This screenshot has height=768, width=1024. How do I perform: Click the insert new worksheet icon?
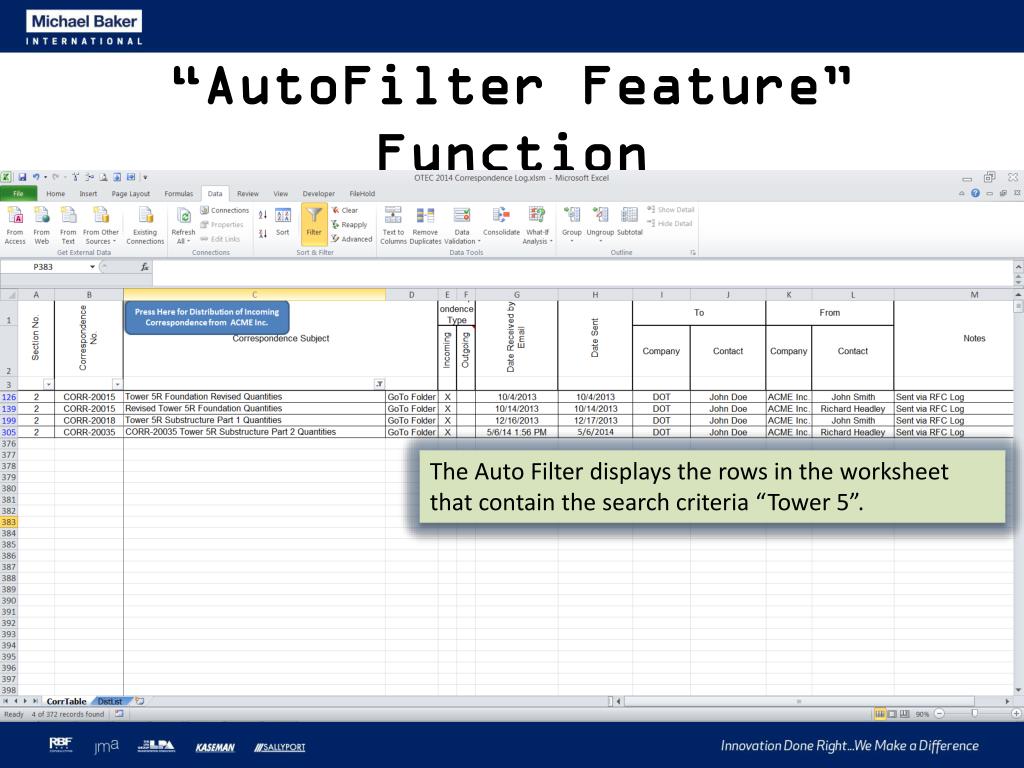[139, 701]
